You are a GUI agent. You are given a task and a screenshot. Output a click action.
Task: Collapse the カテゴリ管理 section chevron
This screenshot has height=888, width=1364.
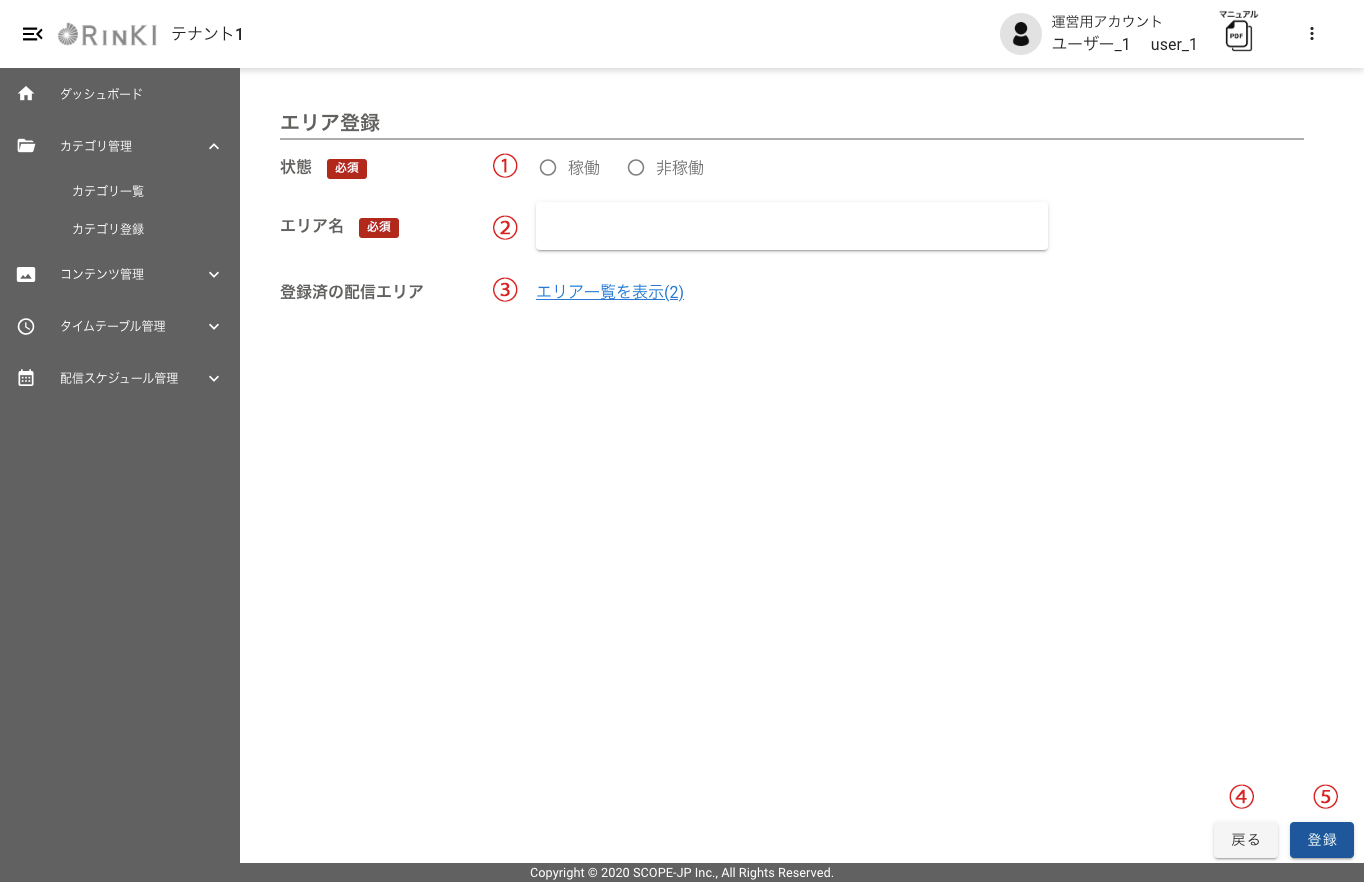214,146
